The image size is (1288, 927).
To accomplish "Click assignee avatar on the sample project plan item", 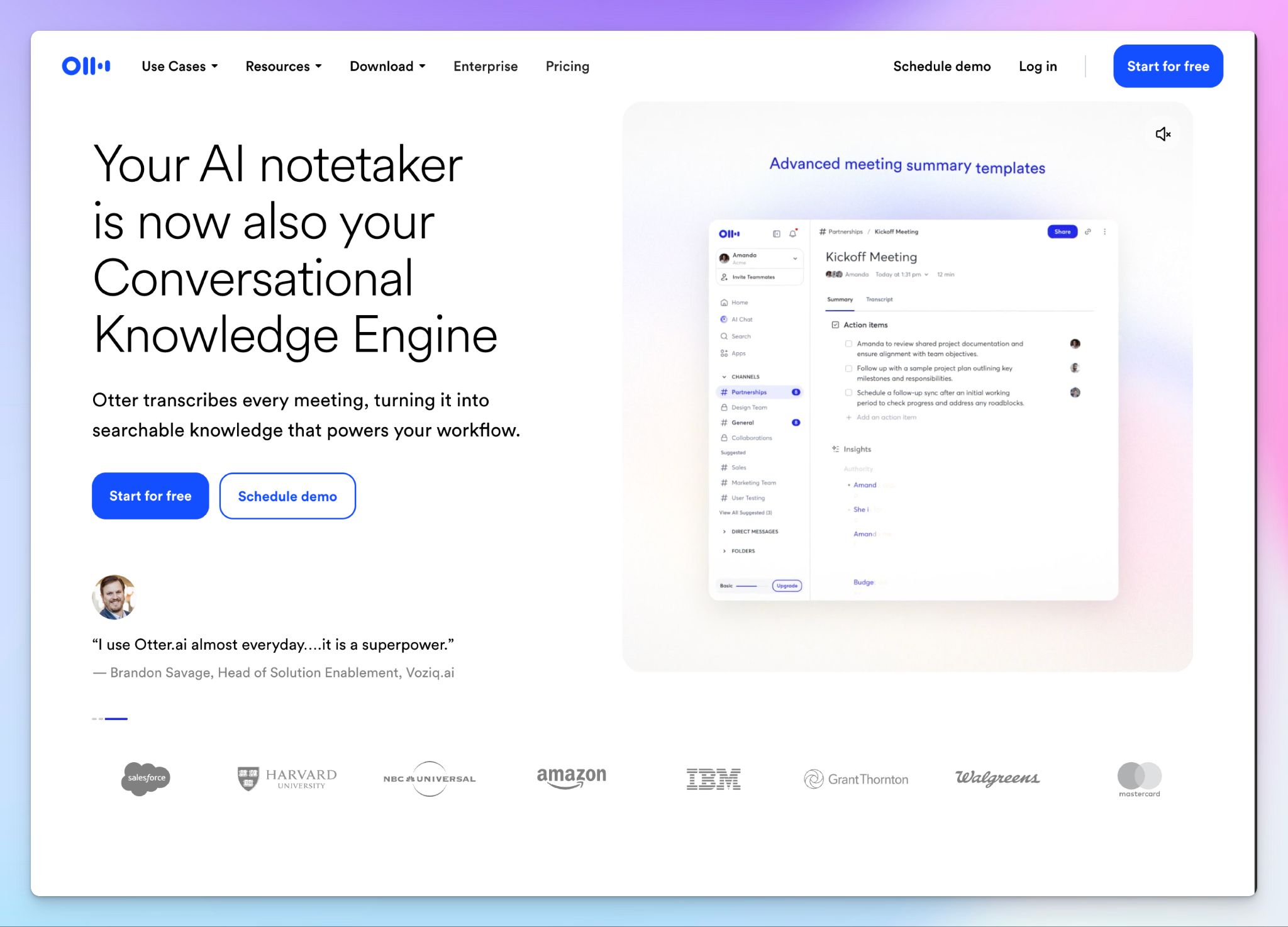I will (1075, 368).
